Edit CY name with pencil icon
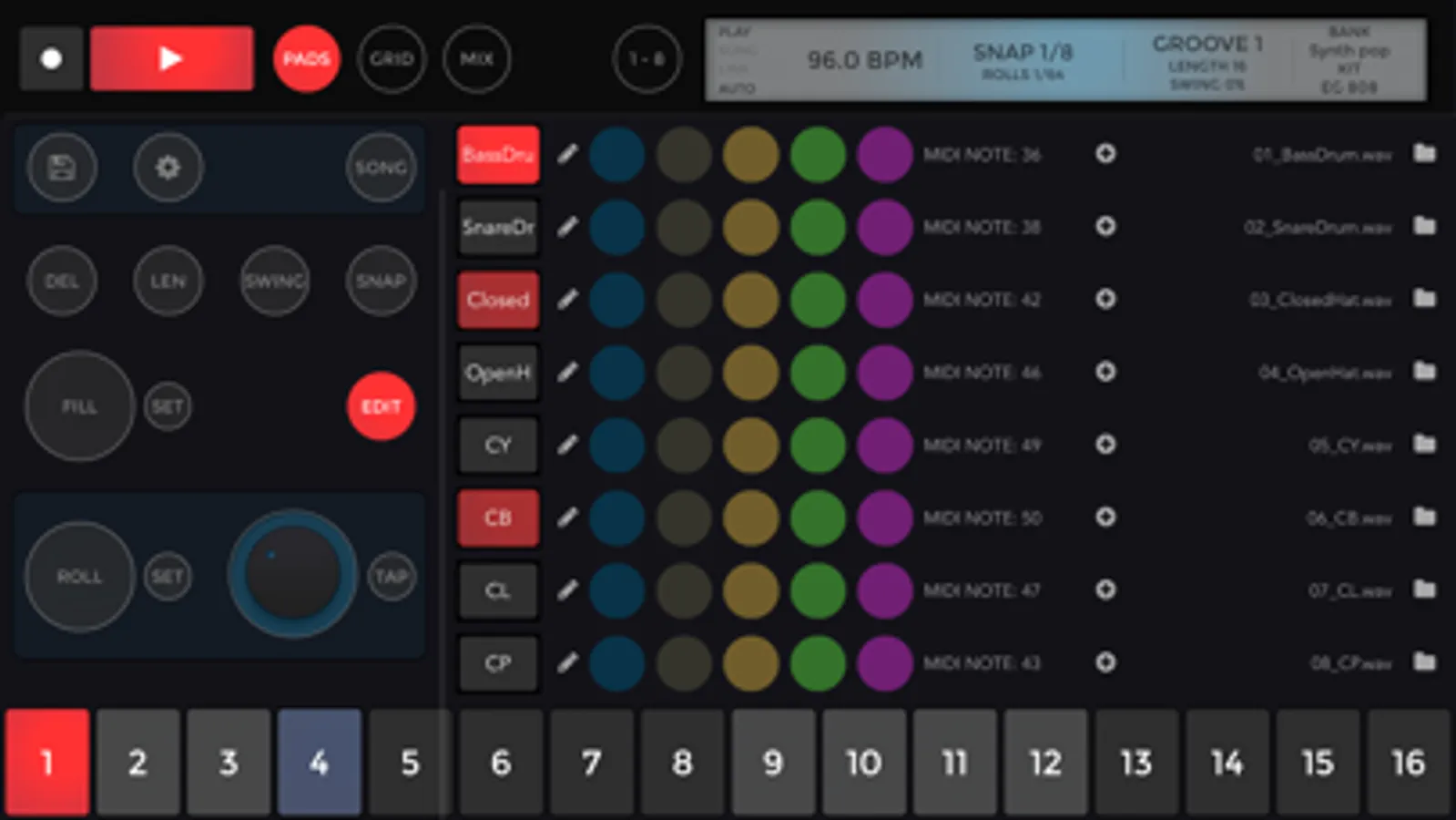1456x820 pixels. pos(567,445)
